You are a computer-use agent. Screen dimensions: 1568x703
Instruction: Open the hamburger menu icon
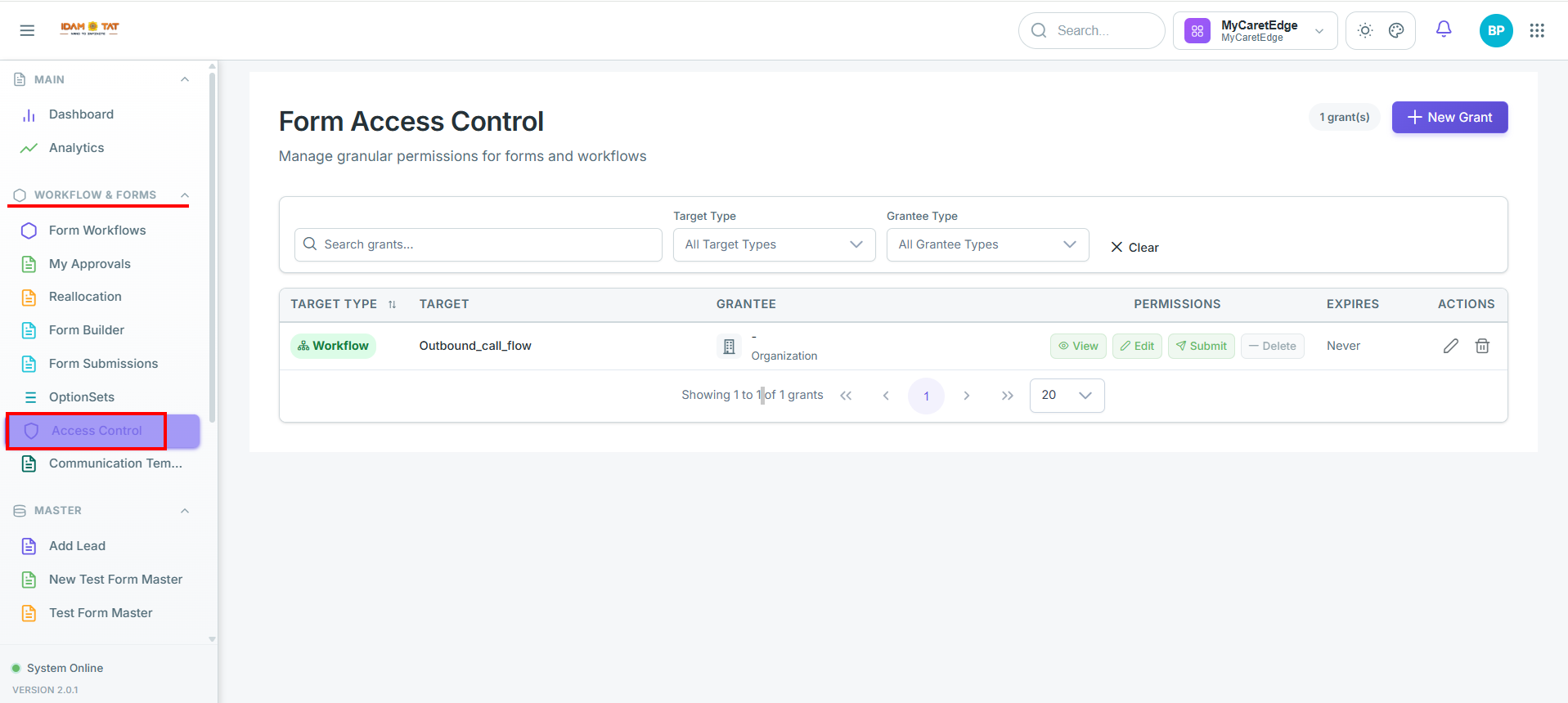pos(27,30)
